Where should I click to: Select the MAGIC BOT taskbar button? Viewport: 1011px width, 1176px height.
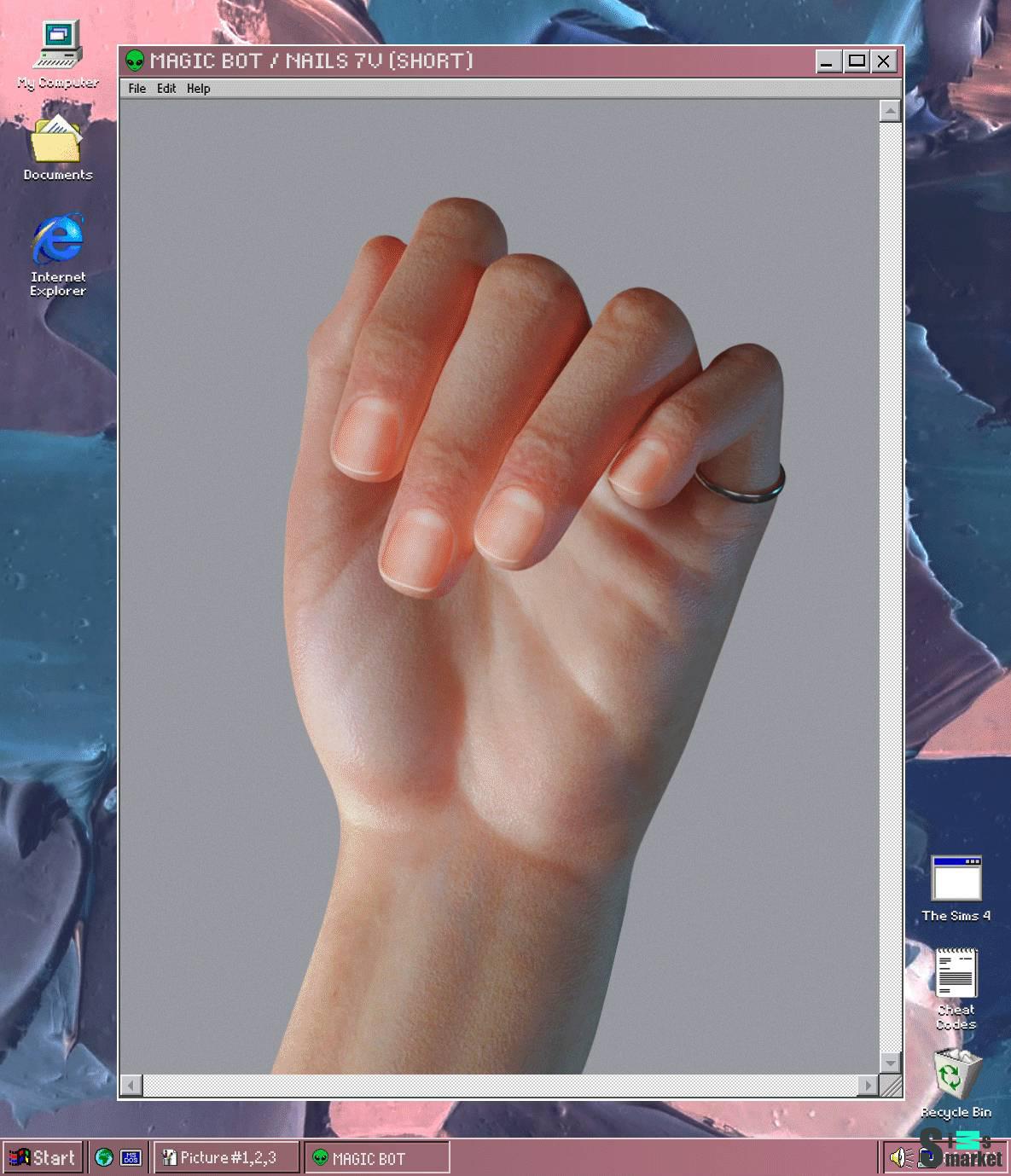[375, 1157]
